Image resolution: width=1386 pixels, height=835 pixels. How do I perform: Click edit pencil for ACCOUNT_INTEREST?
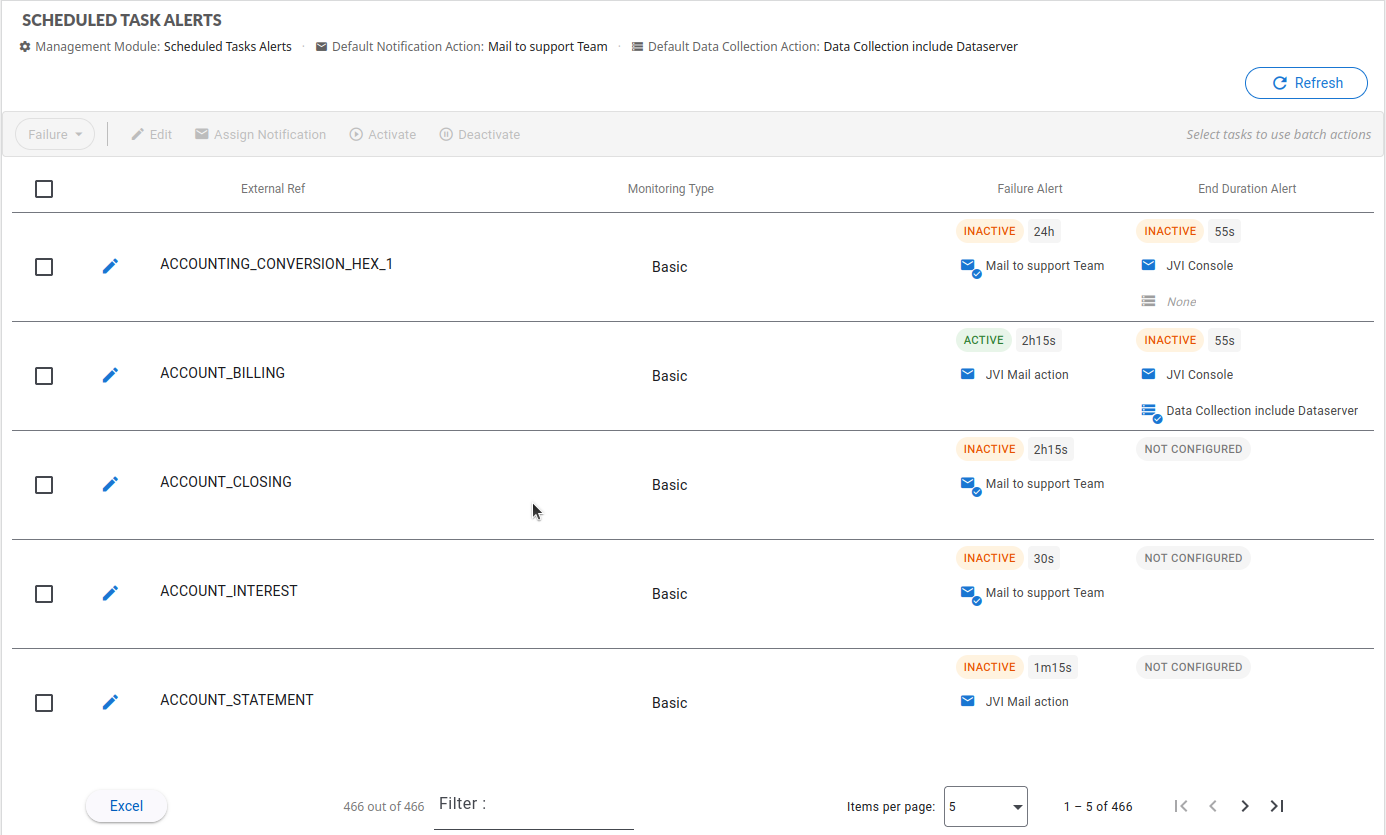[x=110, y=593]
